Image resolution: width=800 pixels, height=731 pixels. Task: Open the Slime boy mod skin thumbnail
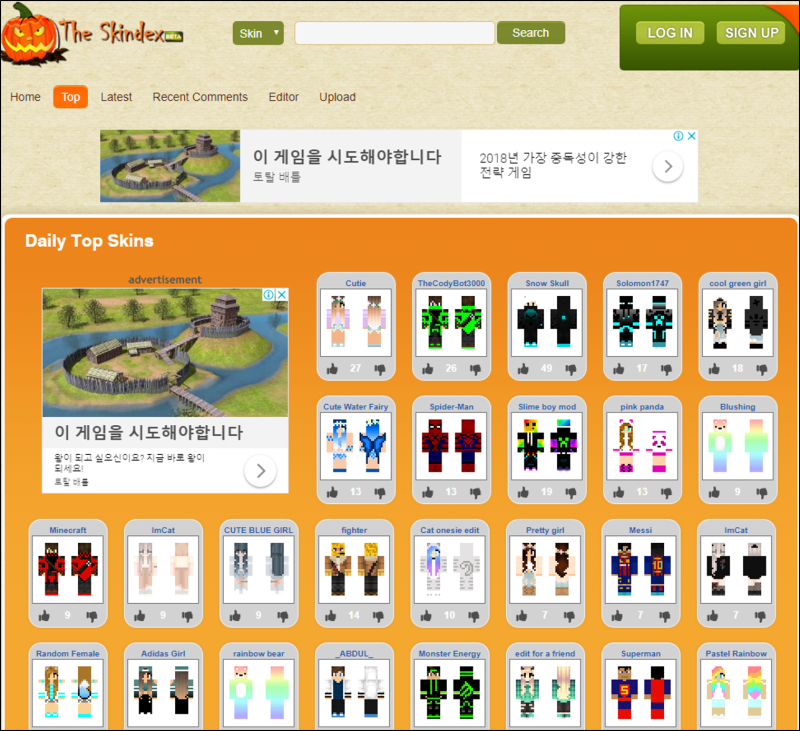point(547,446)
